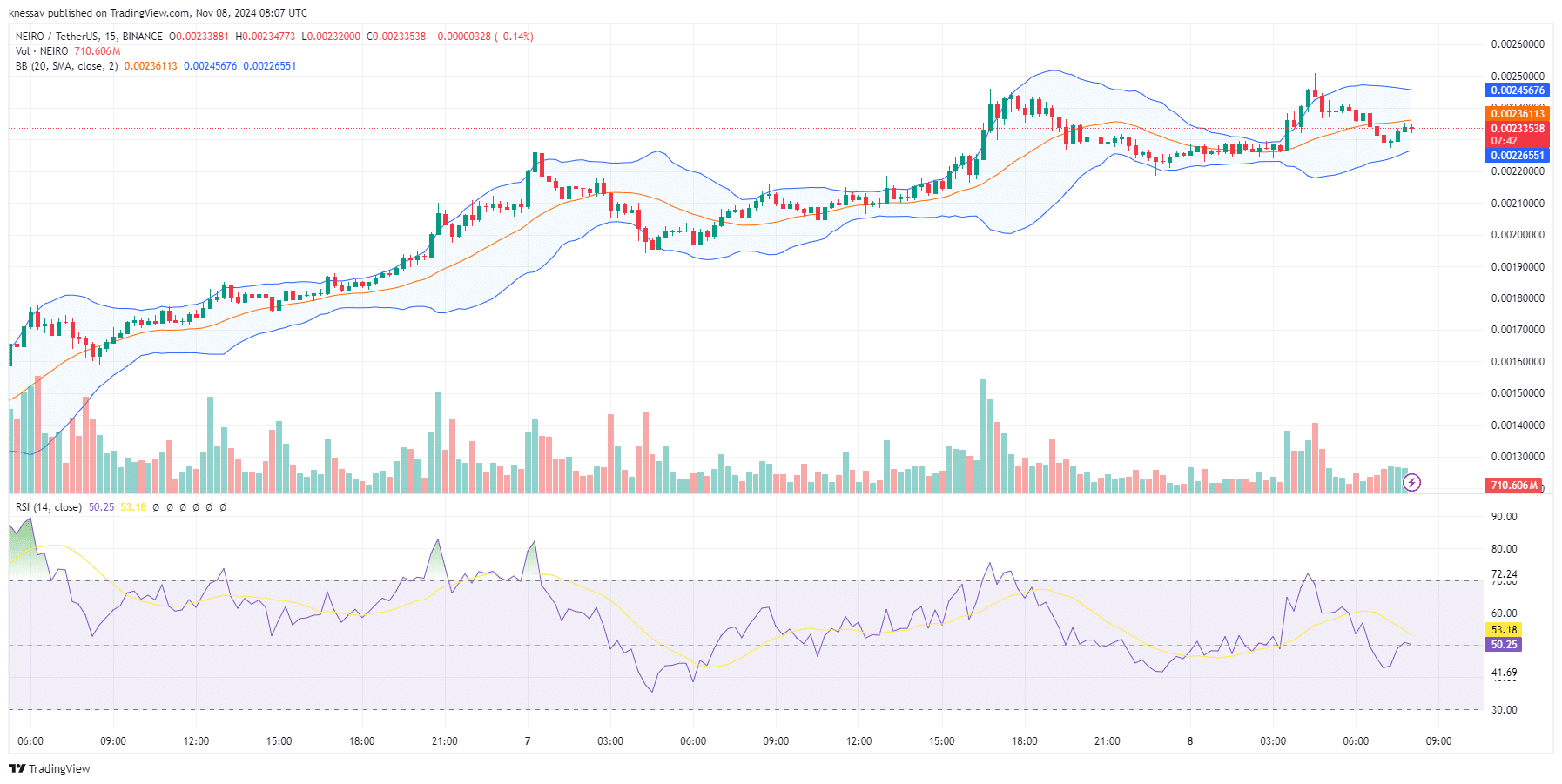Click the BB lower legend value 0.00226551

click(x=270, y=66)
